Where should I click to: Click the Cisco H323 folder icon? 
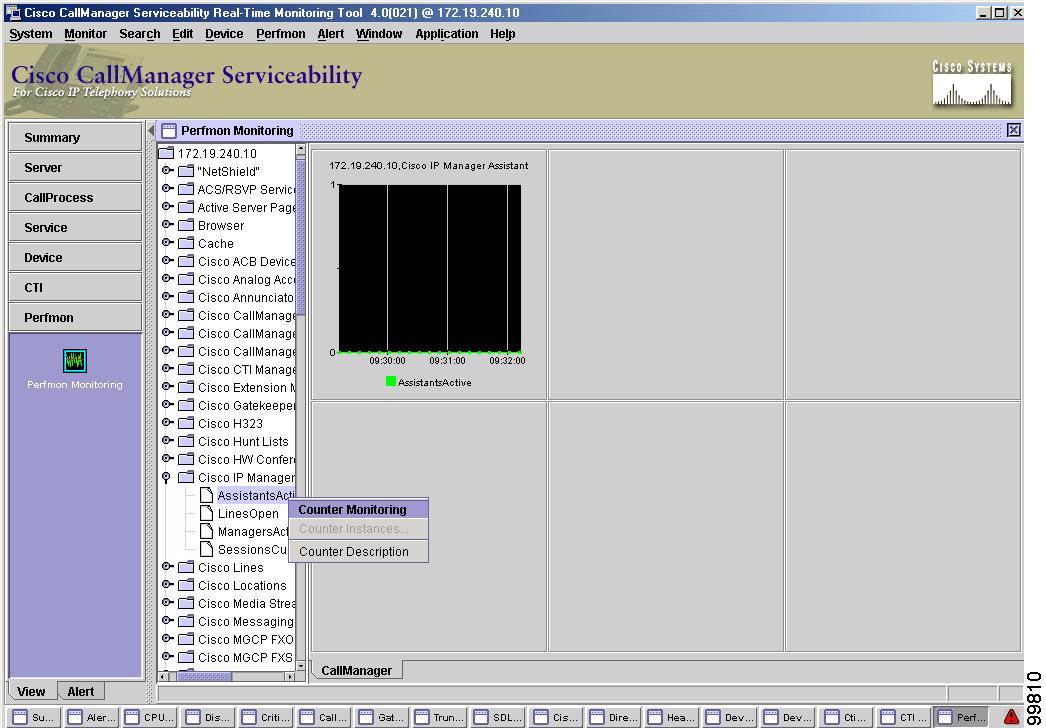tap(186, 424)
